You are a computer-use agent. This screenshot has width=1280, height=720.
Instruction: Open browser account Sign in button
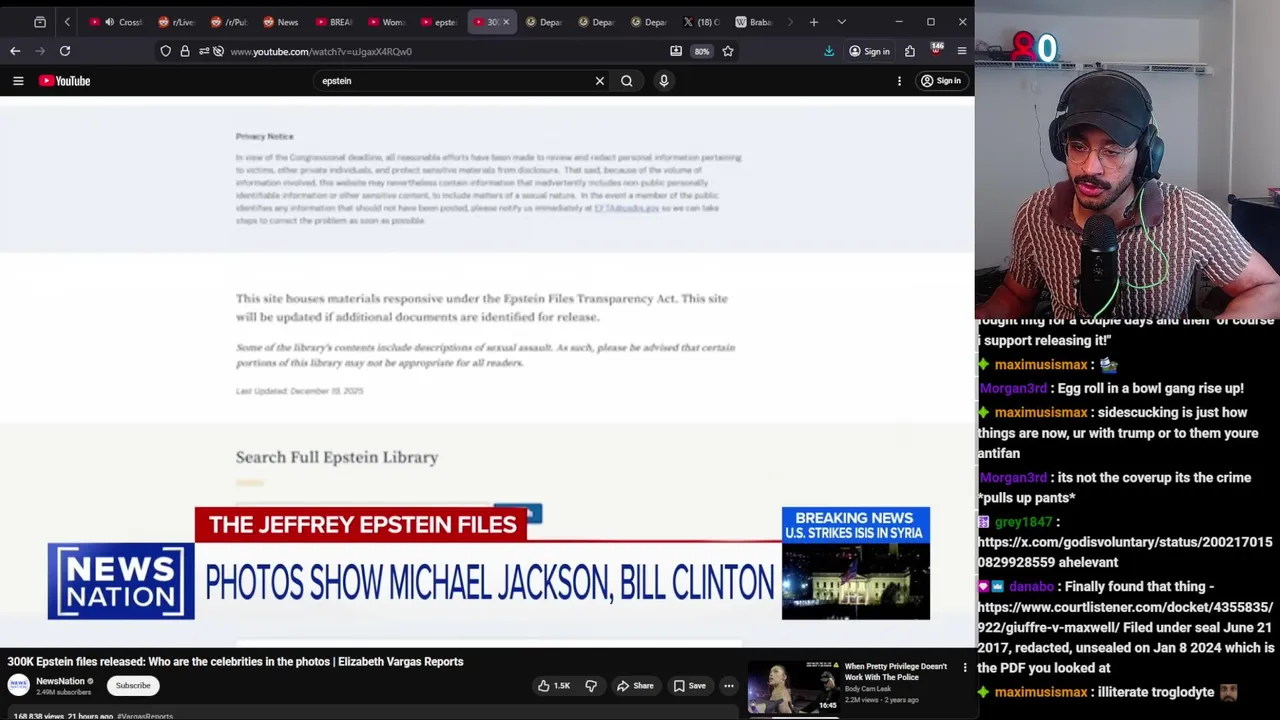[x=869, y=51]
